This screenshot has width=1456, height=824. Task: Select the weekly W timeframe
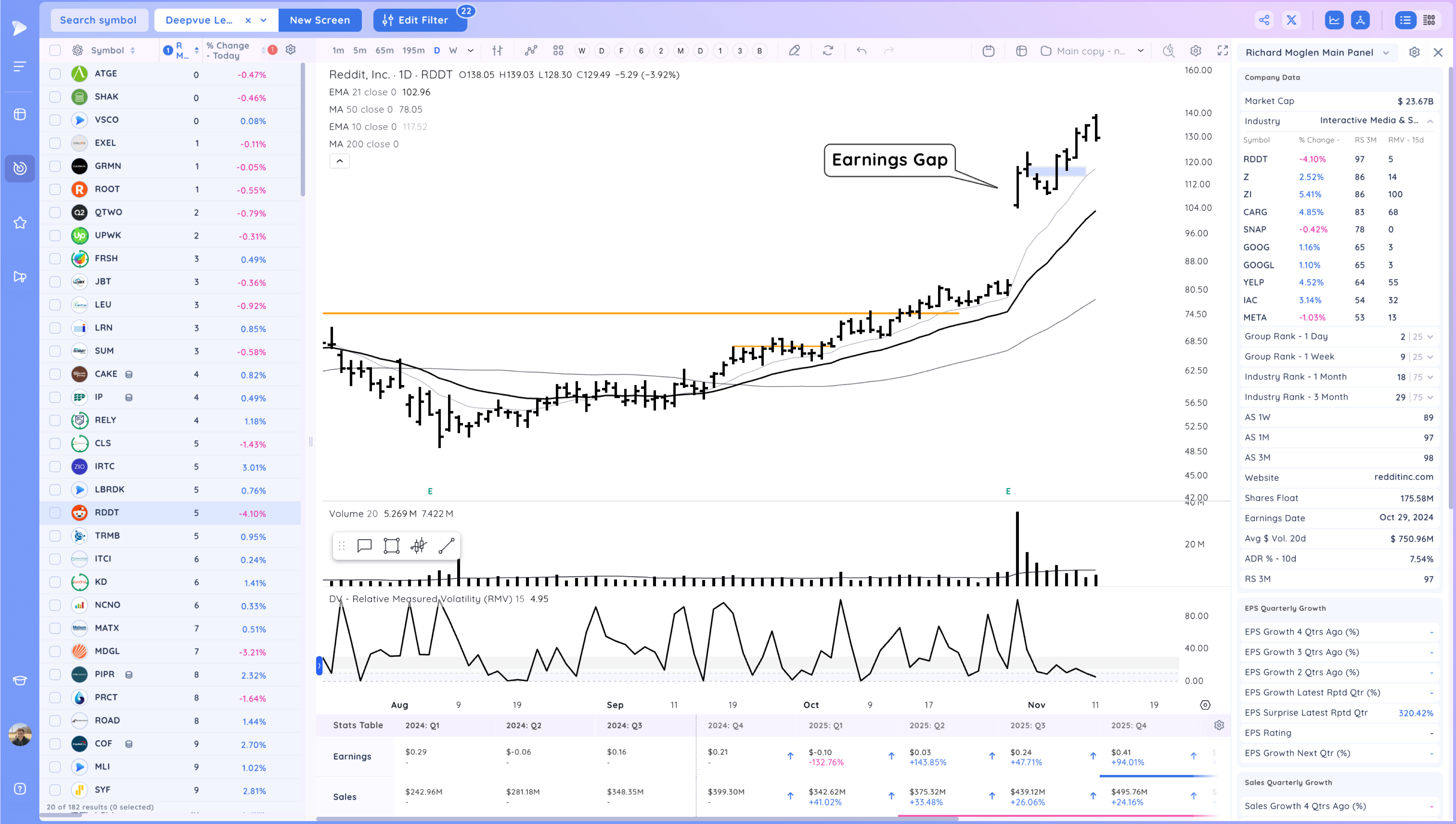click(453, 51)
